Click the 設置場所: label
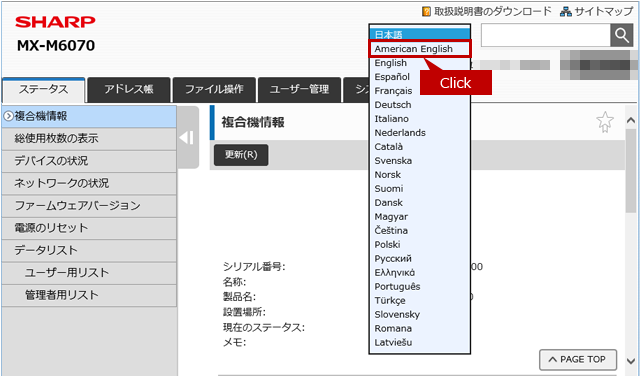640x376 pixels. tap(244, 312)
